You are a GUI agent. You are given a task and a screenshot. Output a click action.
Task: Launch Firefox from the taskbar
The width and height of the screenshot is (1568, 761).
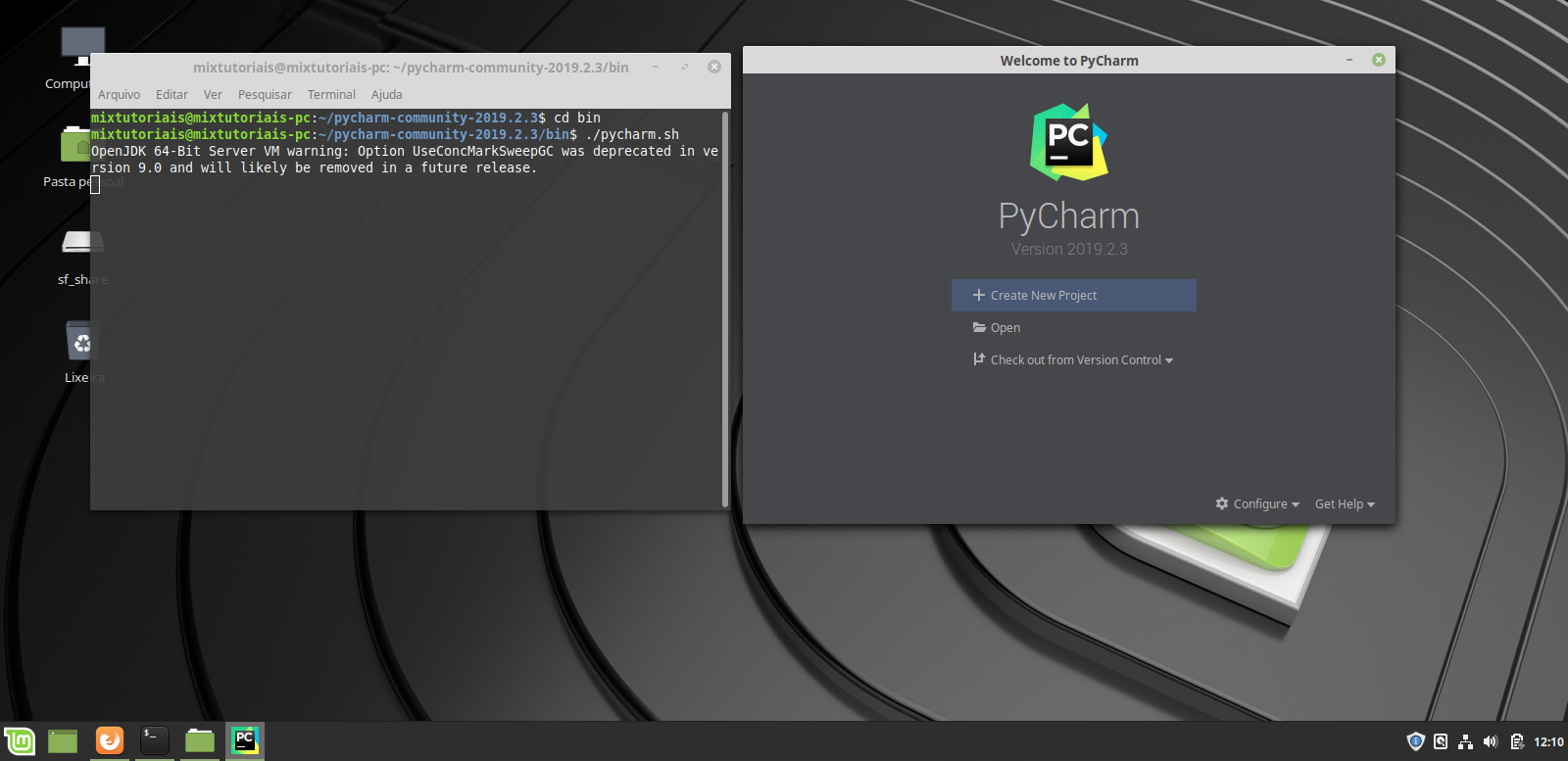coord(110,740)
